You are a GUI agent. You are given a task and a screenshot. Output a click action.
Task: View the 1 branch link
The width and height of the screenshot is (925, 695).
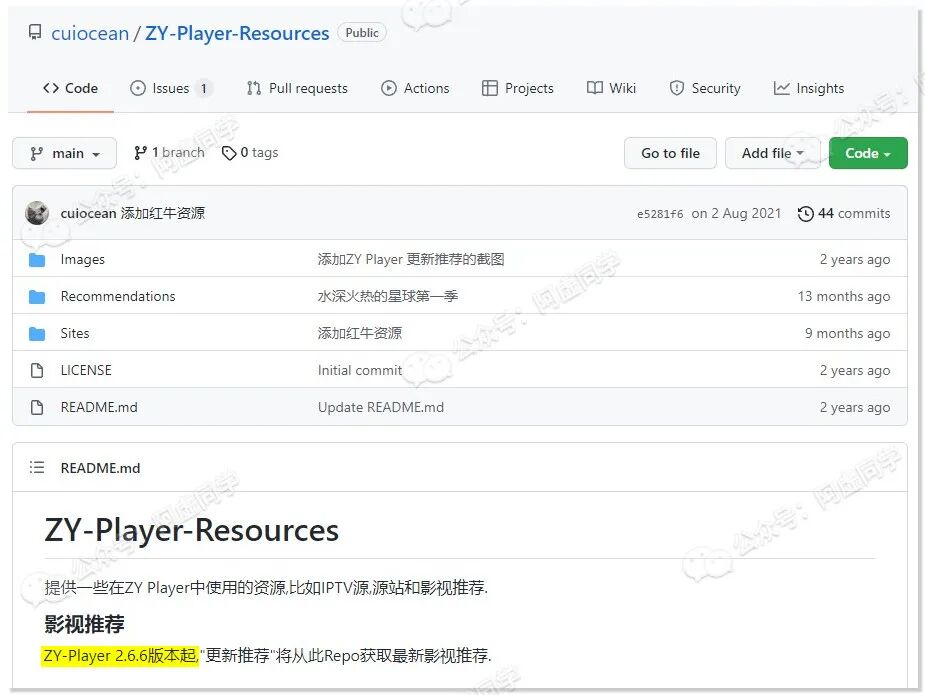169,152
